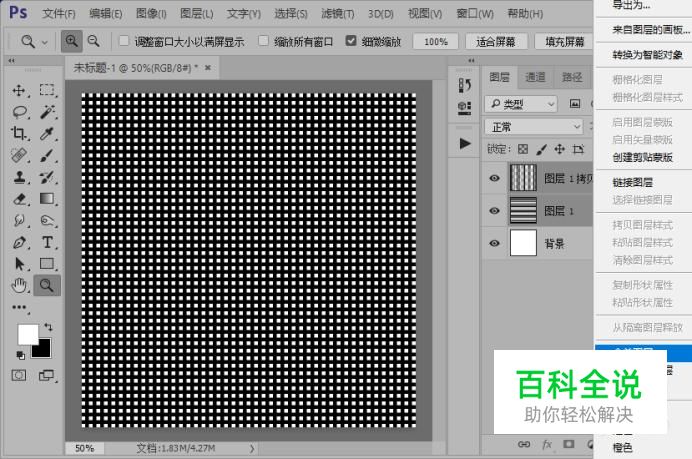Select the Crop tool

(x=19, y=133)
